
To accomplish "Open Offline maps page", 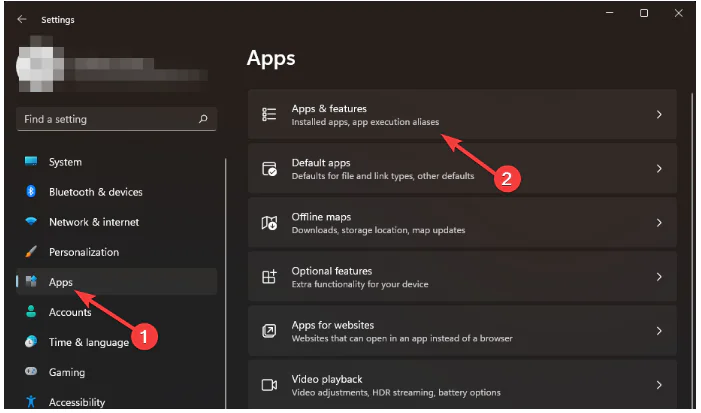I will 462,223.
